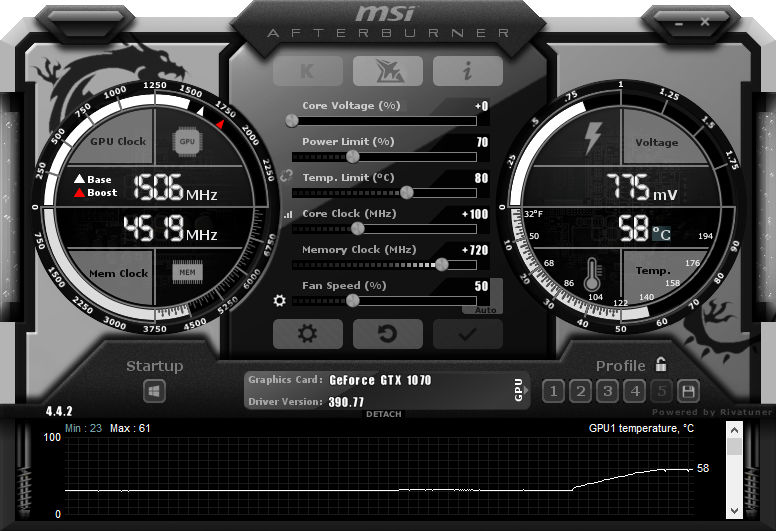The image size is (776, 531).
Task: Toggle link between power and temp limits
Action: (286, 175)
